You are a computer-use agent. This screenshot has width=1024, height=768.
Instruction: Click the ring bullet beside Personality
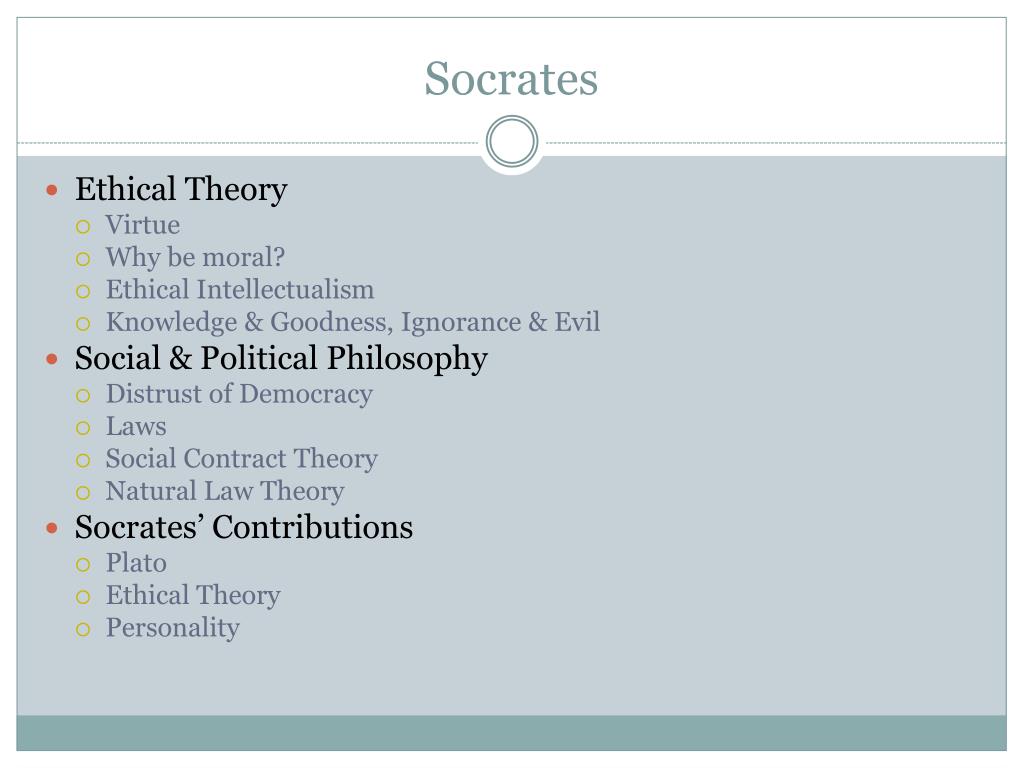pyautogui.click(x=83, y=630)
